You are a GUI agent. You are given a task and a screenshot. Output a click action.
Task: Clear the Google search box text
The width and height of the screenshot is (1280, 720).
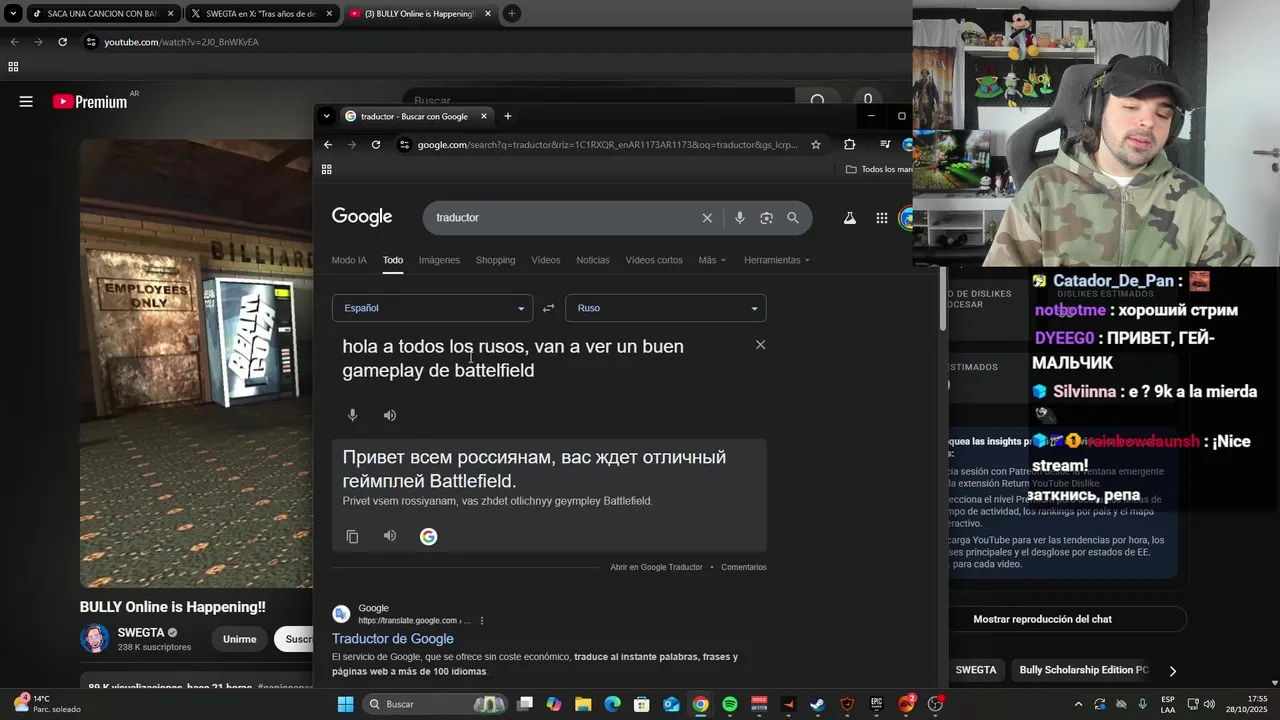tap(707, 218)
